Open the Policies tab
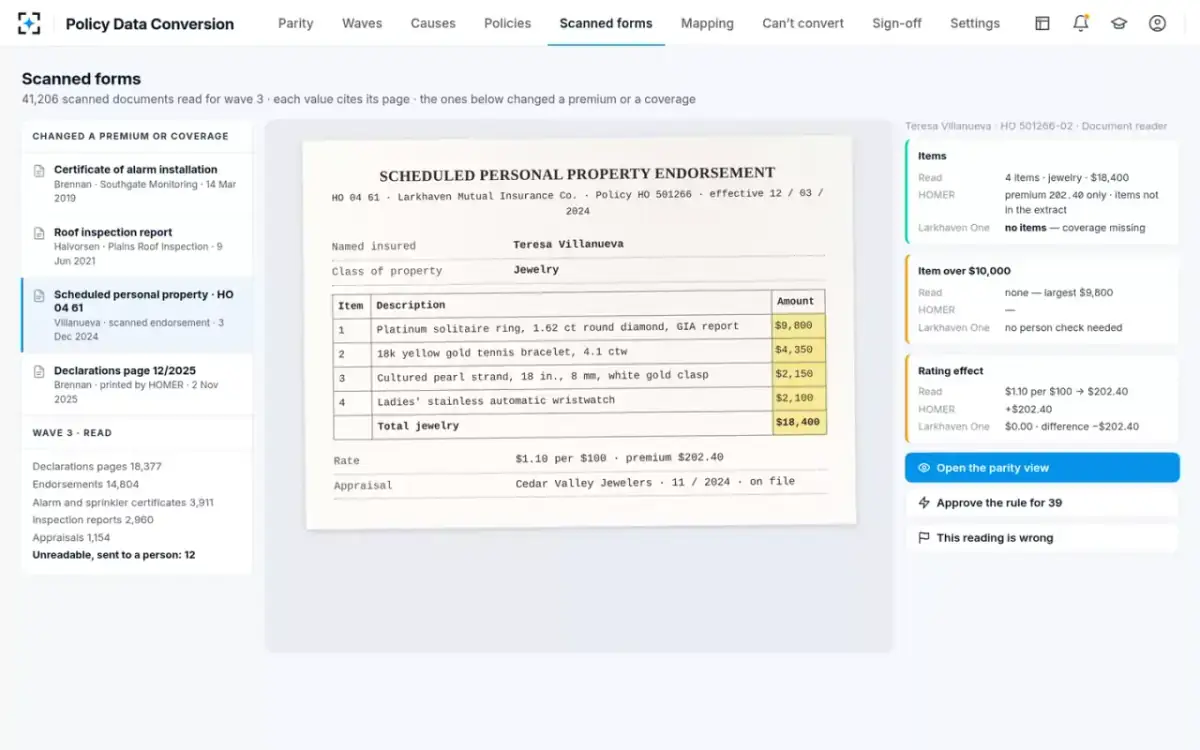This screenshot has height=750, width=1200. [x=508, y=23]
